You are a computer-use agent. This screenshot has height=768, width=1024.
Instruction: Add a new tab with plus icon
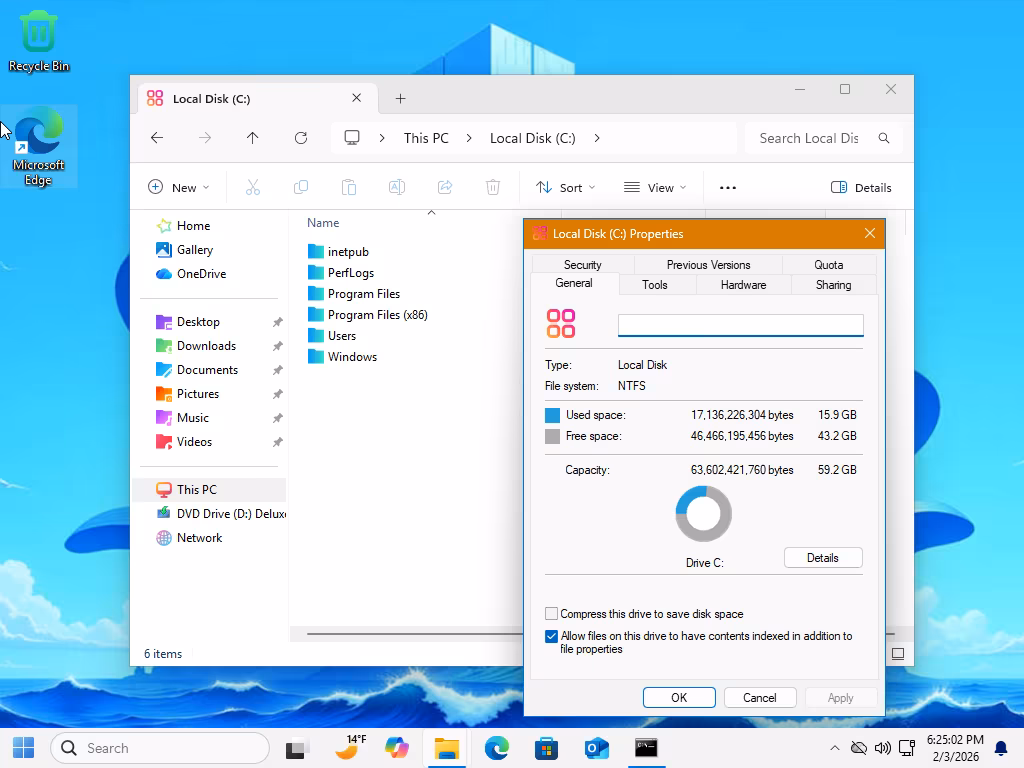pos(401,98)
